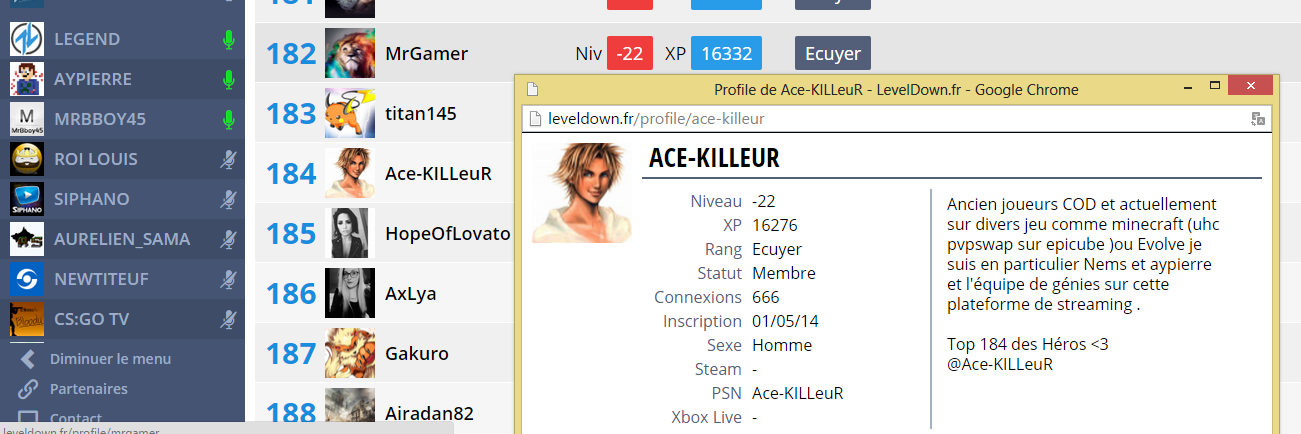
Task: Click the translate icon in the popup address bar
Action: coord(1257,119)
